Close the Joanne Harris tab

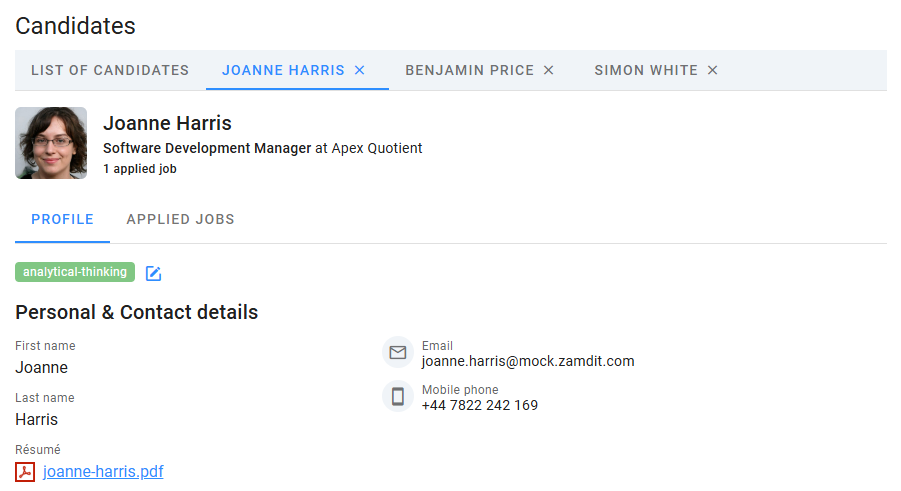(x=360, y=70)
